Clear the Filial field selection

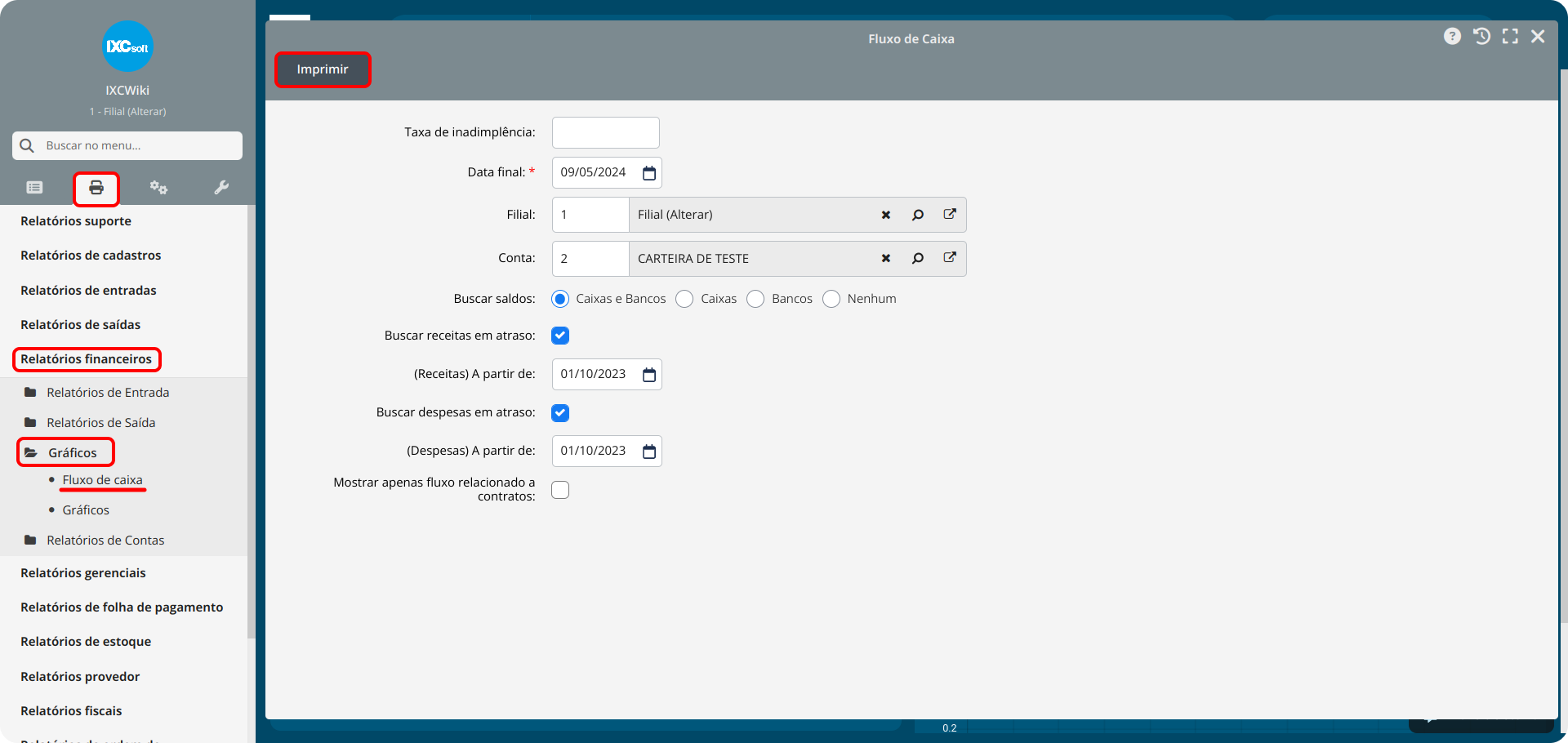coord(886,215)
